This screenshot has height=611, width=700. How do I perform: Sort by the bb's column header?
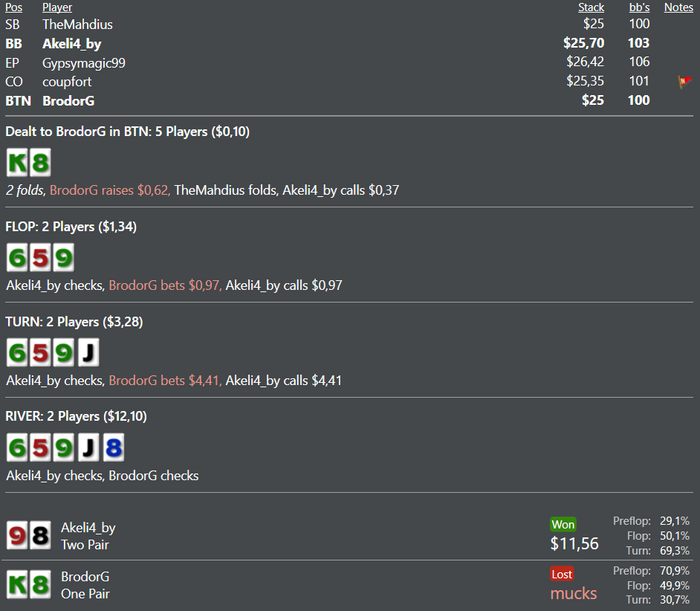pos(639,7)
